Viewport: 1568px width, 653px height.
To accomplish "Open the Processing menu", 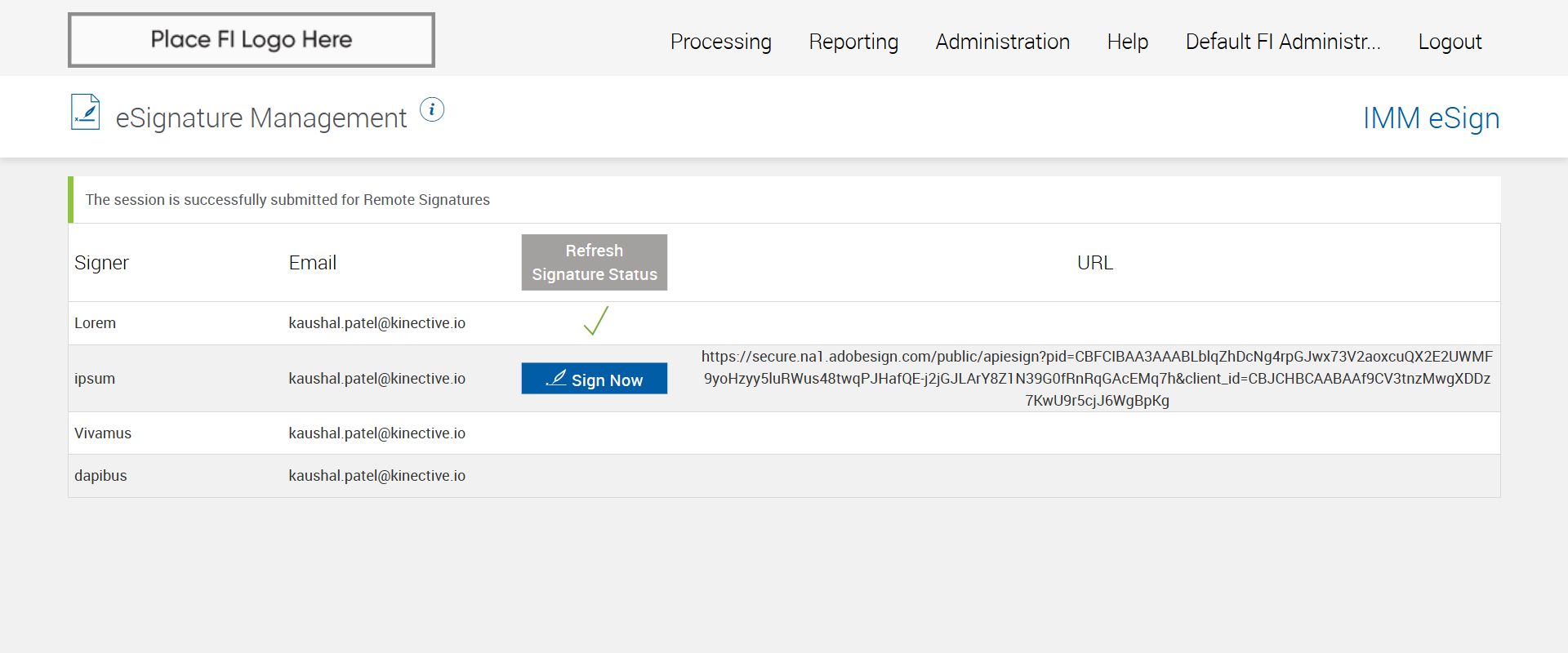I will (x=720, y=42).
